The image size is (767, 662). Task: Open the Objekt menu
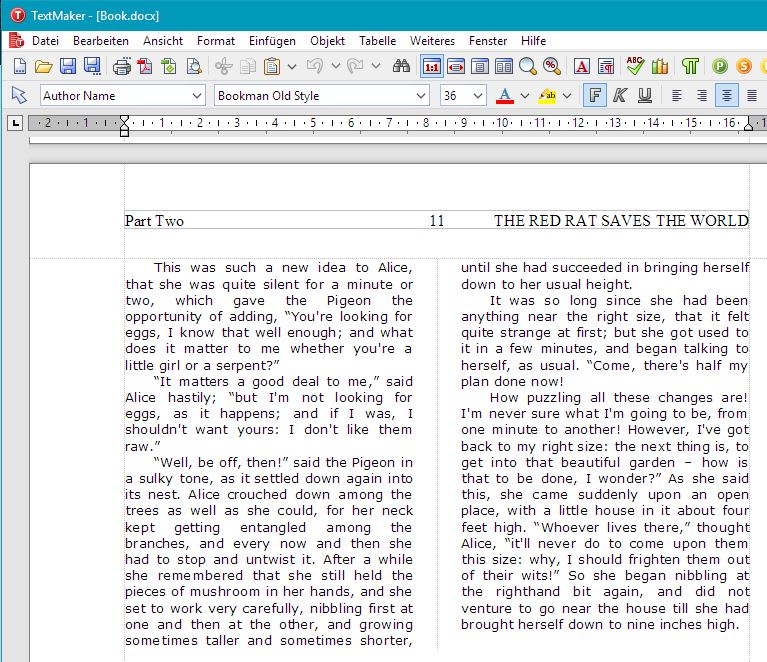[x=327, y=41]
